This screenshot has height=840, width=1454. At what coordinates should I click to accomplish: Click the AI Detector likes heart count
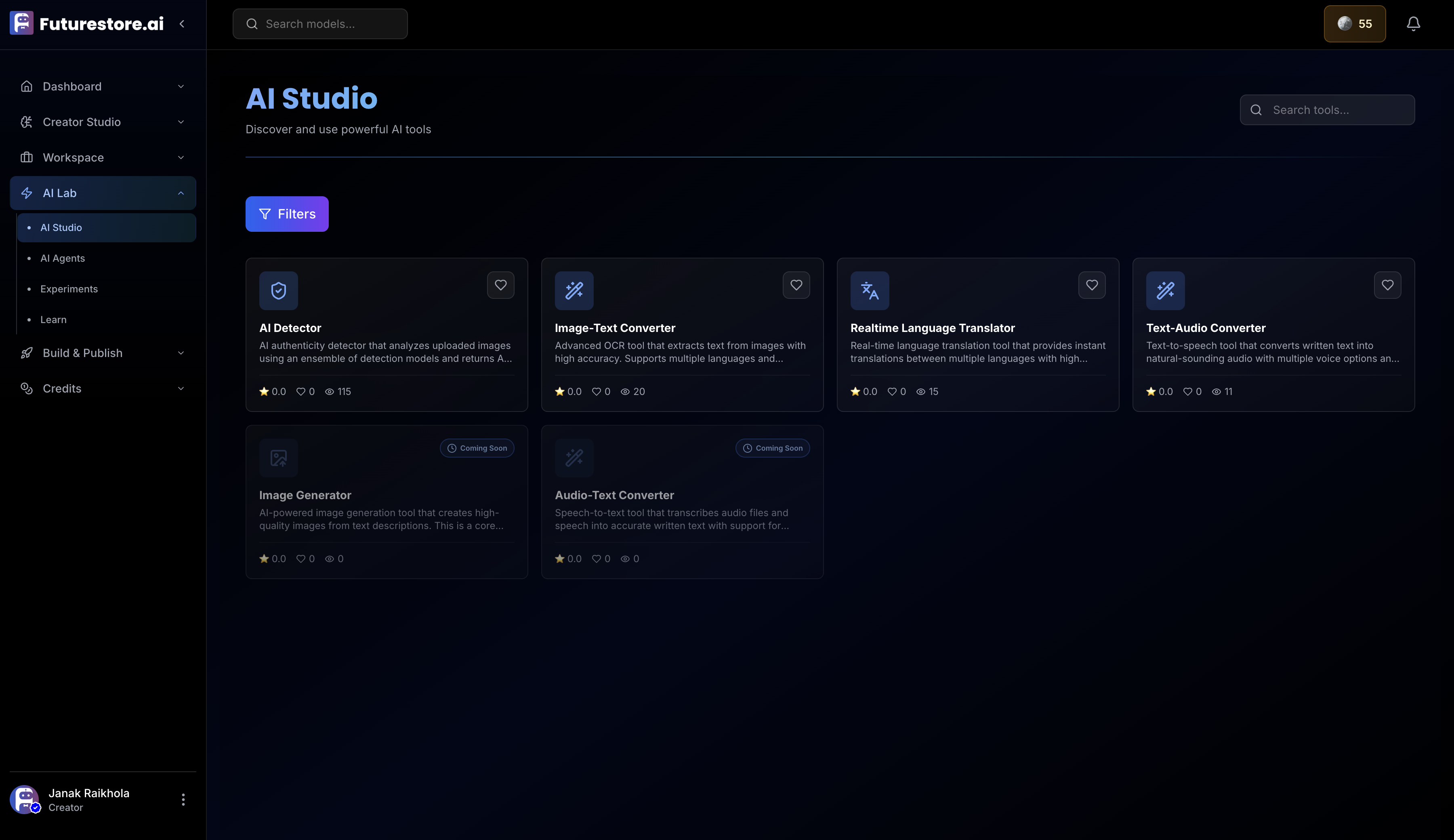[306, 391]
